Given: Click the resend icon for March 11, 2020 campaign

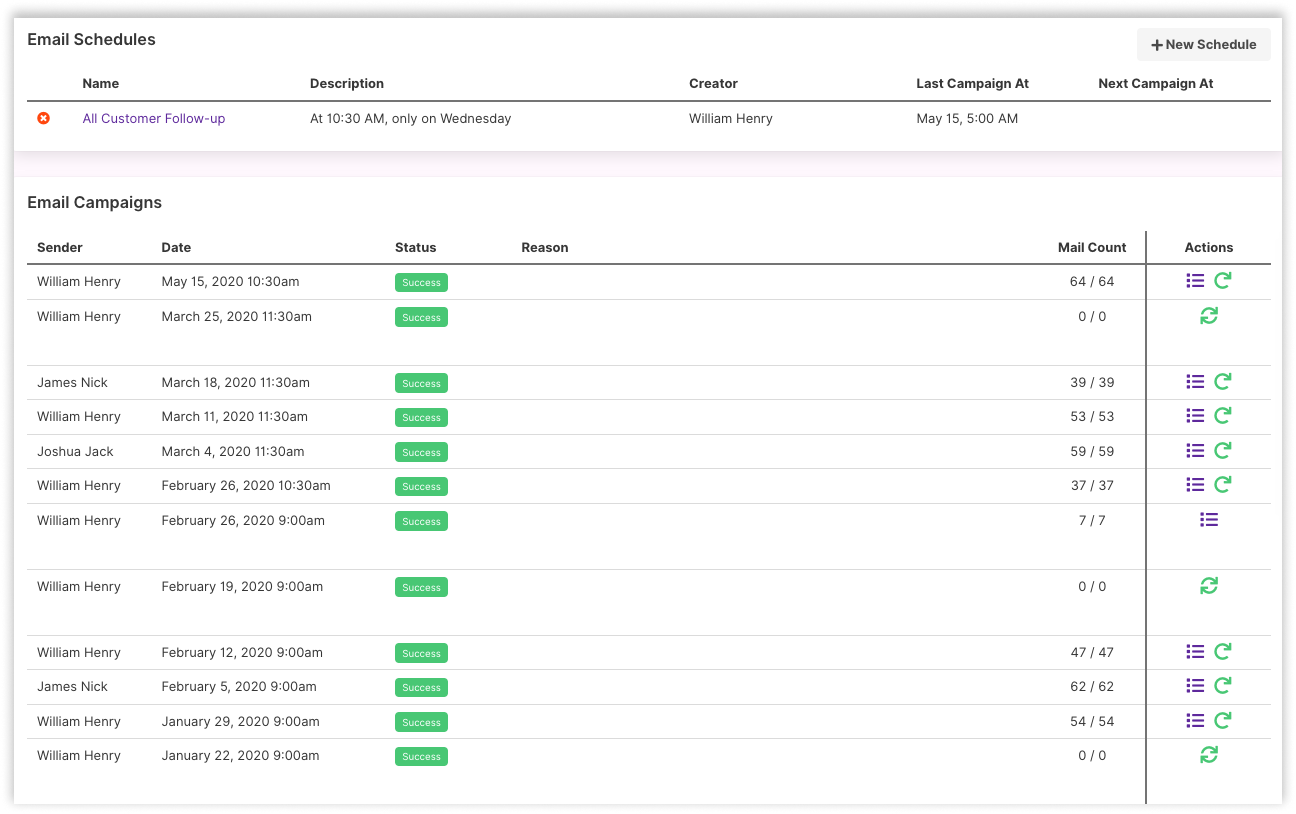Looking at the screenshot, I should coord(1222,416).
